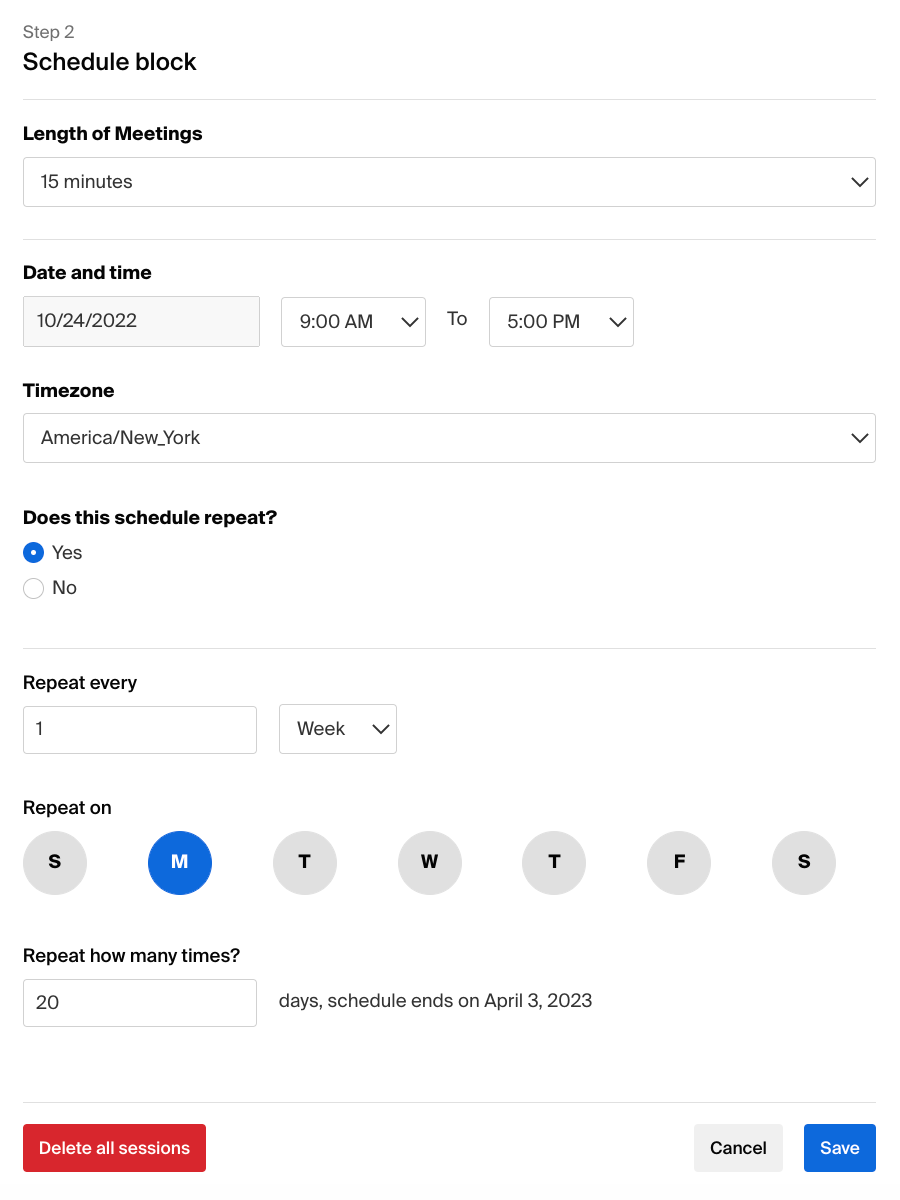Image resolution: width=900 pixels, height=1200 pixels.
Task: Enable Tuesday as a repeat day
Action: tap(304, 862)
